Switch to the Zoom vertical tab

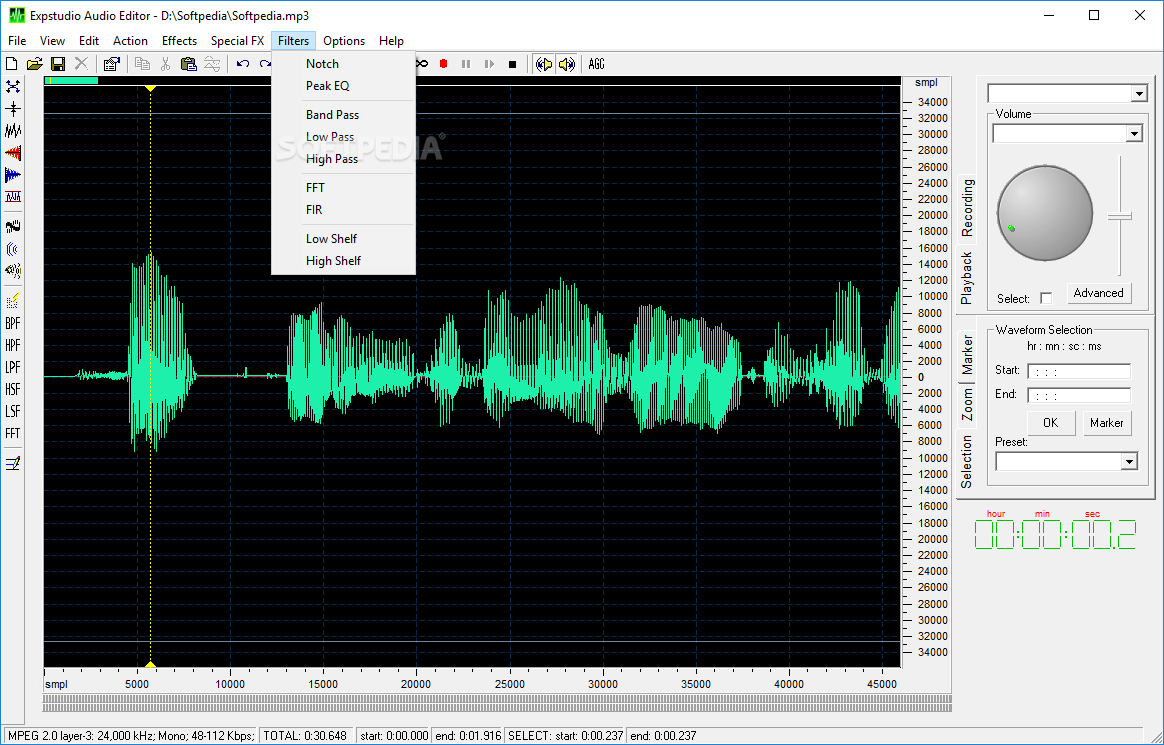pyautogui.click(x=967, y=404)
